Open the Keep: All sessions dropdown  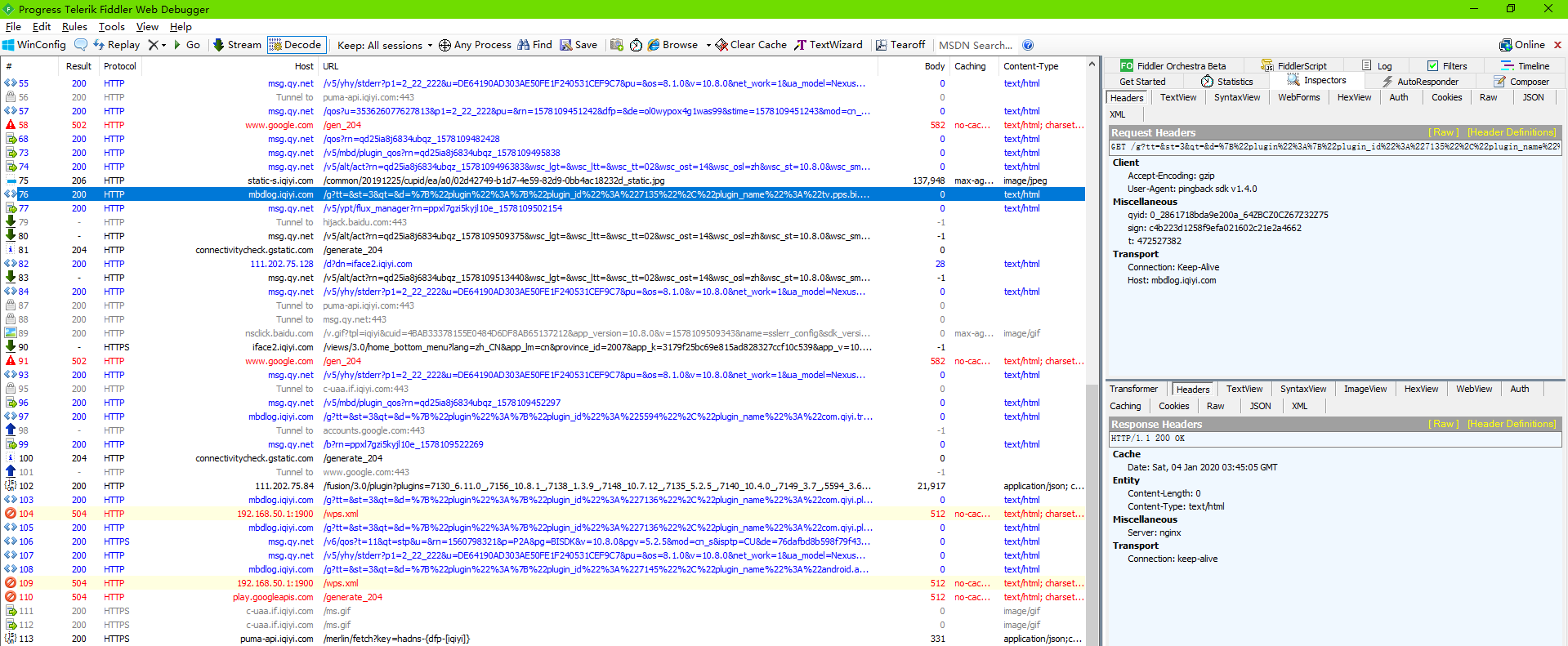click(x=385, y=45)
